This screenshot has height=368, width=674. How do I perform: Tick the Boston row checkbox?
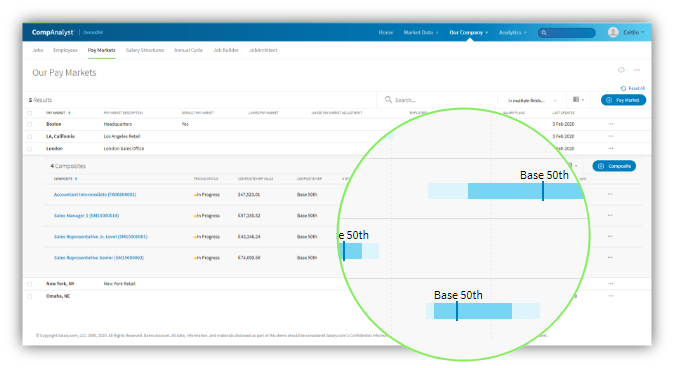pyautogui.click(x=30, y=124)
